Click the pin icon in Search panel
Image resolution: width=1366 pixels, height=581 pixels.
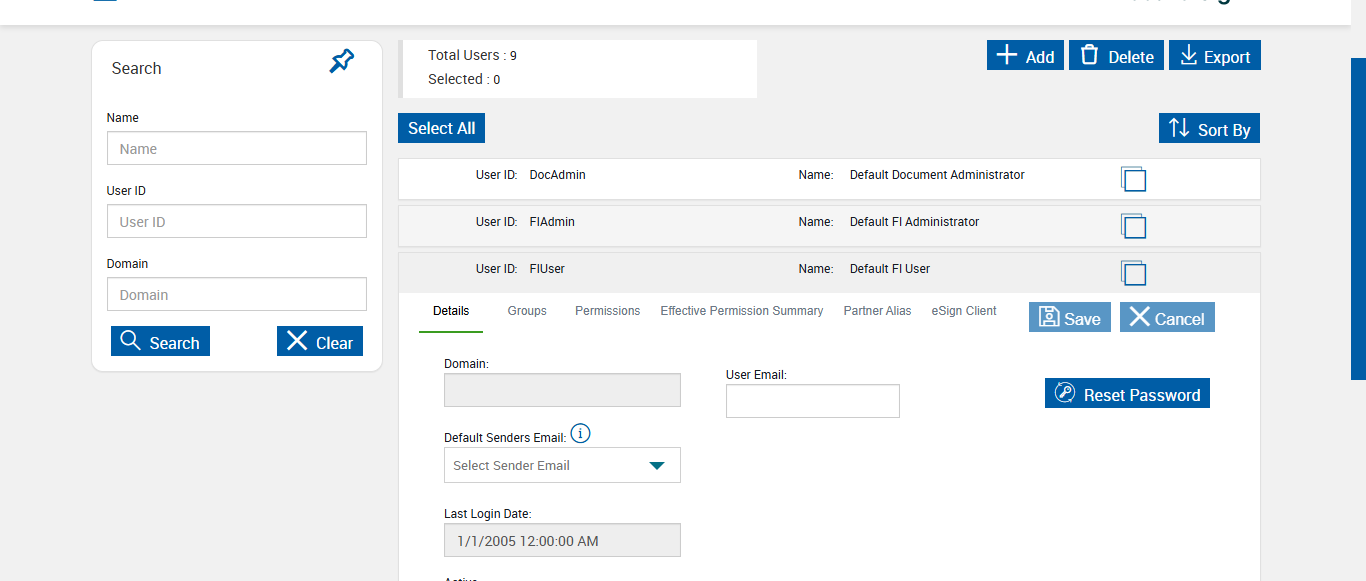point(342,62)
